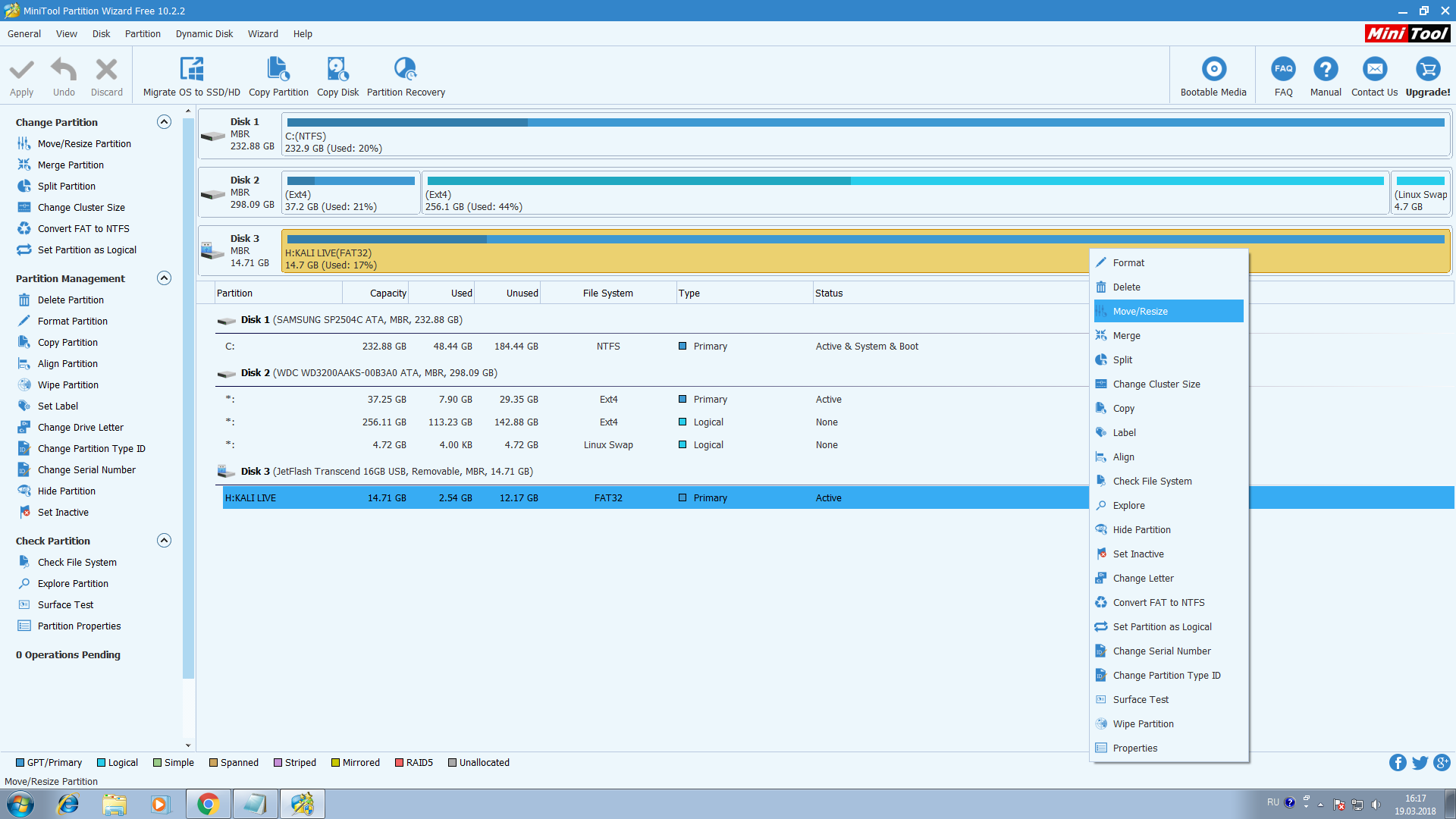
Task: Click the Copy Disk toolbar icon
Action: 337,69
